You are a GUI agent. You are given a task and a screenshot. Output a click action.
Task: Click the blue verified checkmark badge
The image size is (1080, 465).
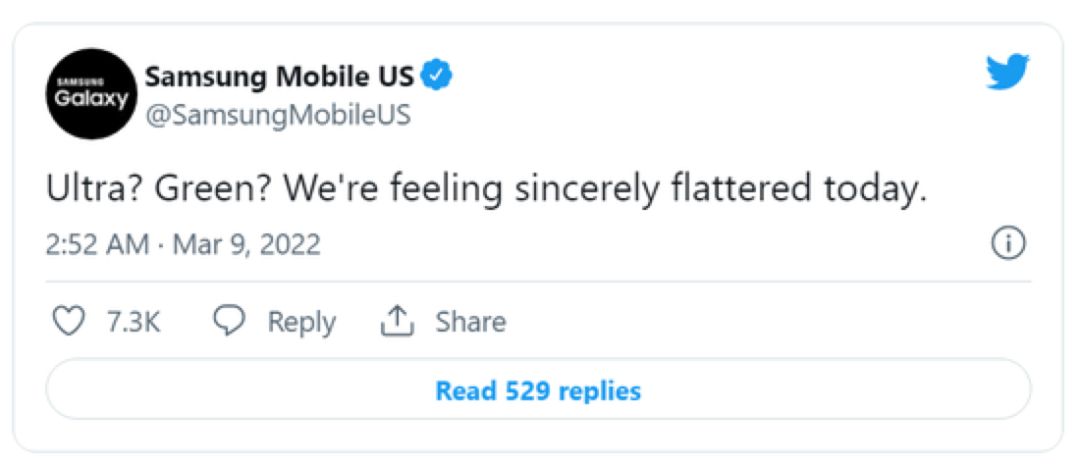436,75
